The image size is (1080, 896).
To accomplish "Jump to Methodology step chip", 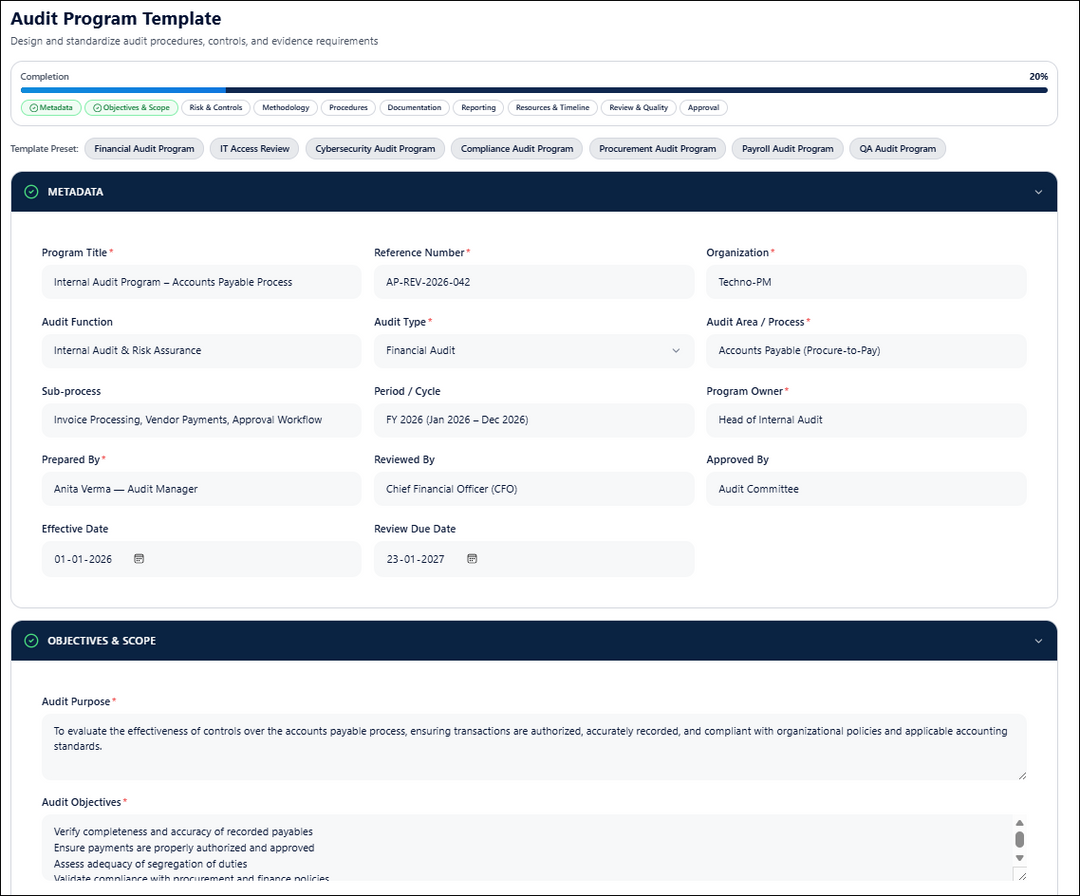I will [x=286, y=107].
